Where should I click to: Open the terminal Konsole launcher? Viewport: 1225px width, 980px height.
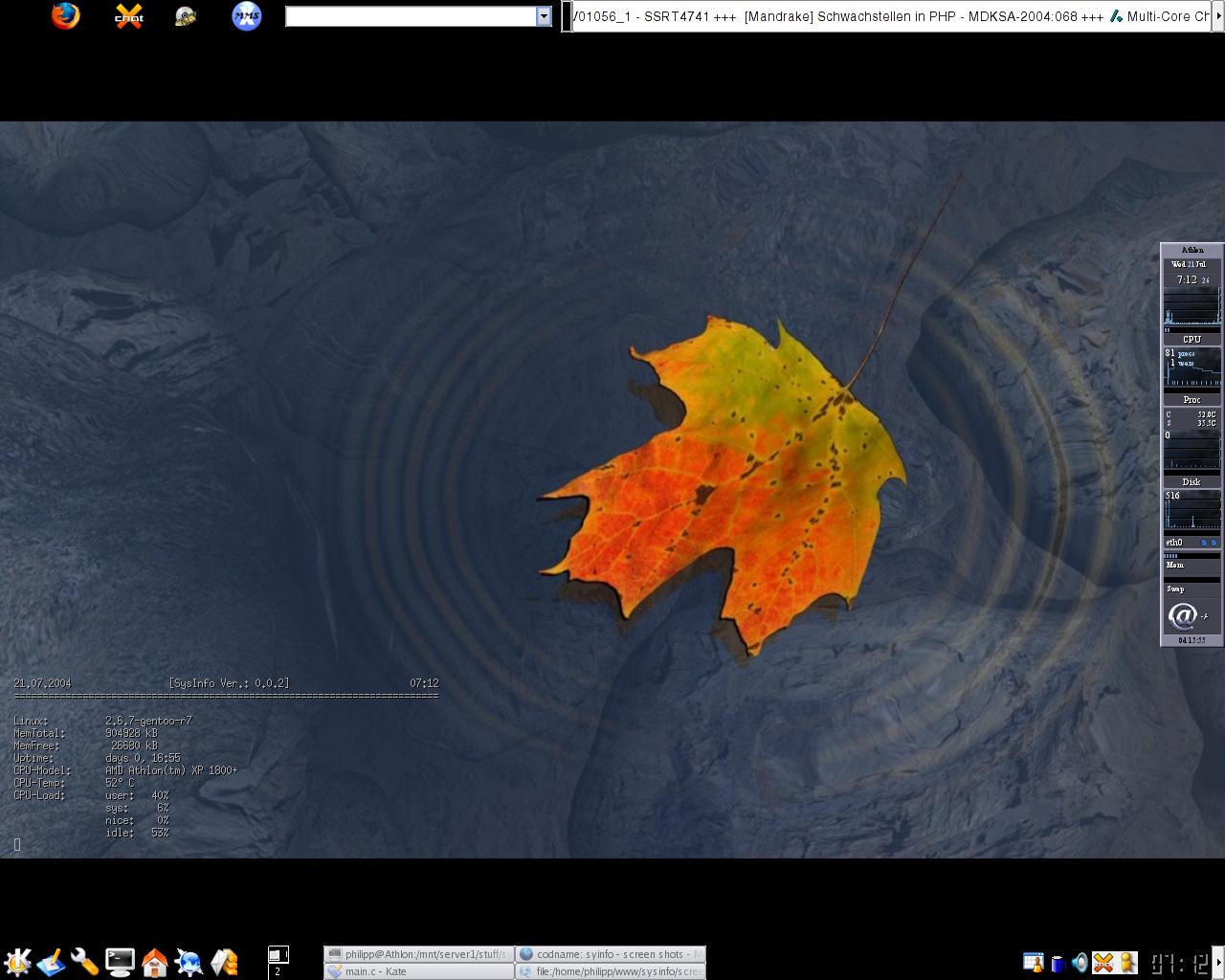(120, 962)
